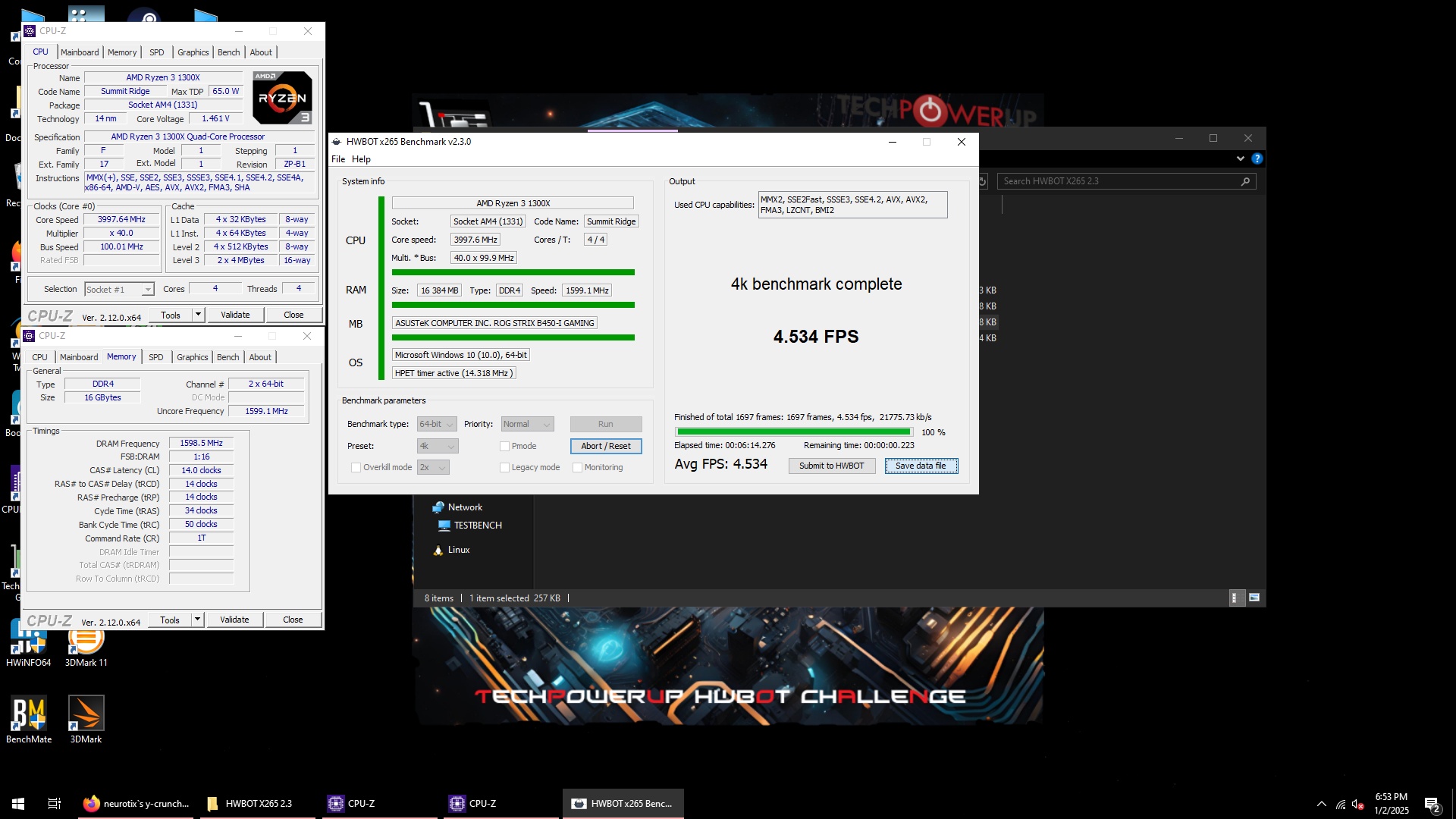Open the Benchmark type 64-bit dropdown

[x=437, y=424]
